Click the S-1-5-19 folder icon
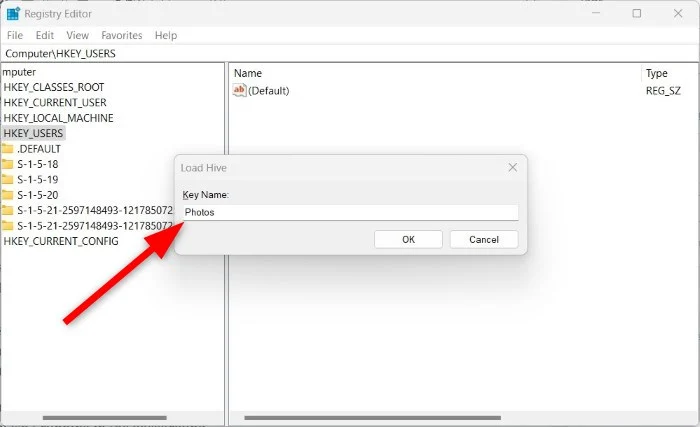 tap(7, 180)
